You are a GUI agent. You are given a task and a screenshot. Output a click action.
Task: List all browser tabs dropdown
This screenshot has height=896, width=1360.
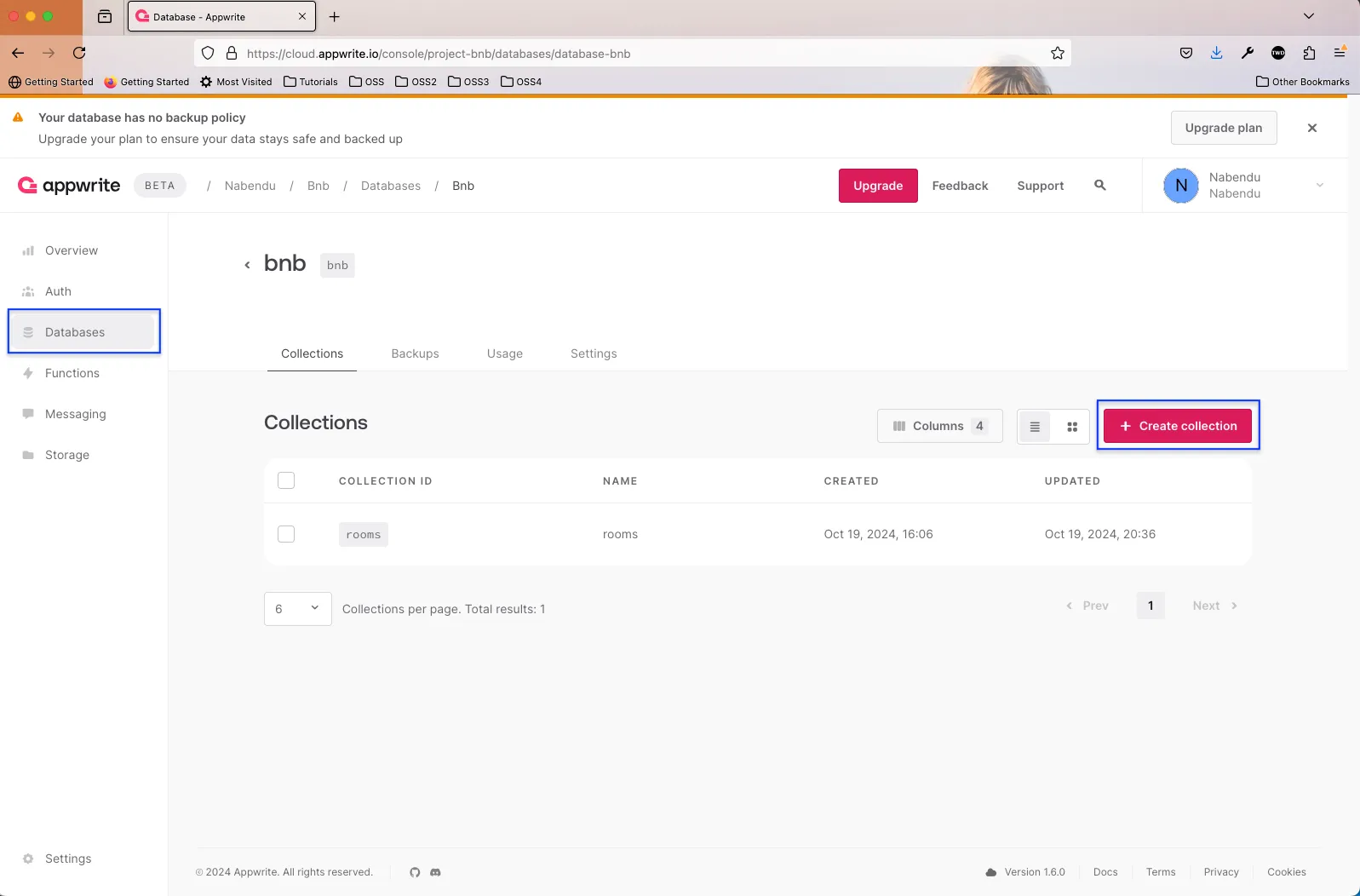(x=1309, y=16)
